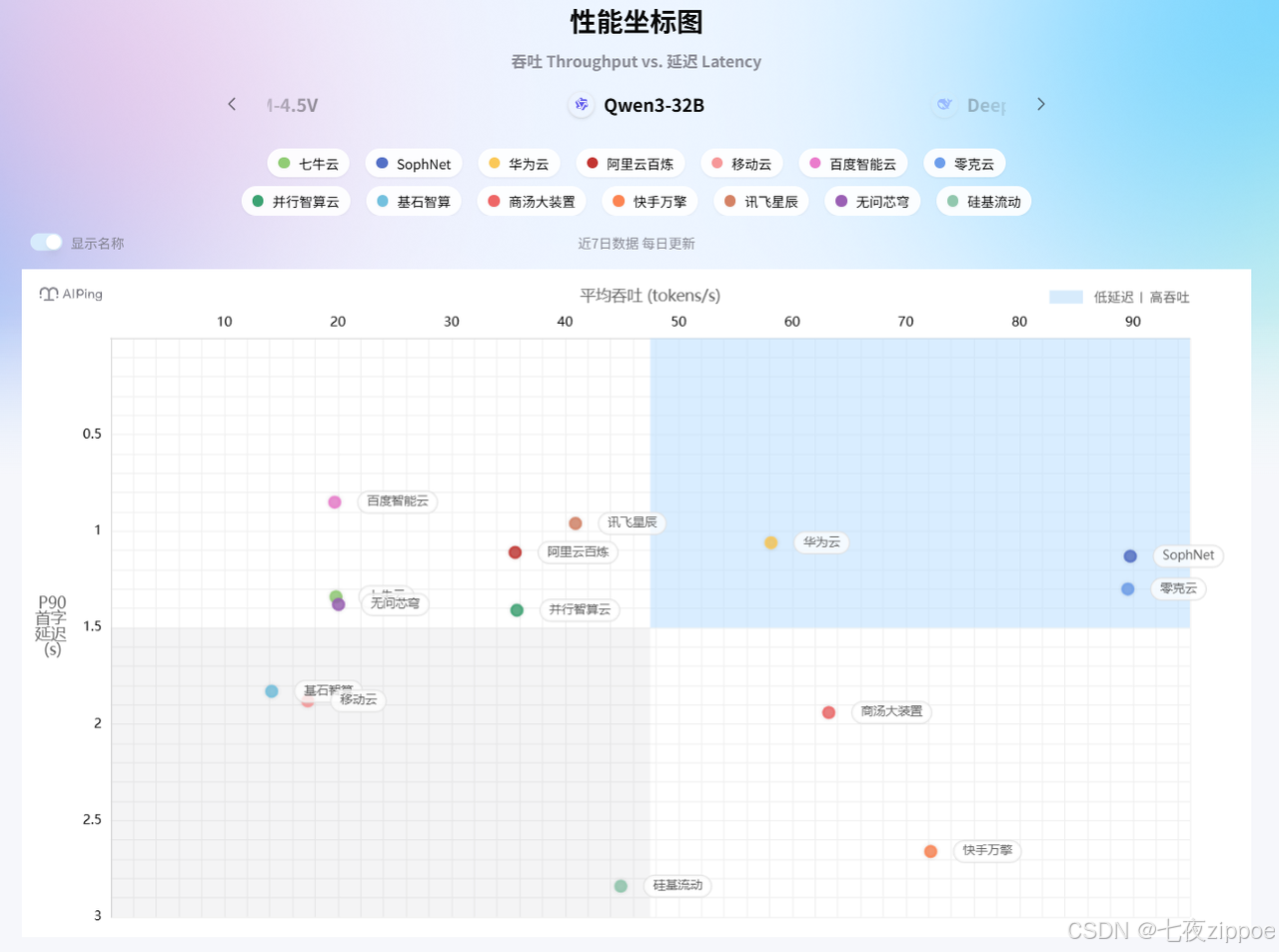Click the 华为云 point label
1279x952 pixels.
822,541
